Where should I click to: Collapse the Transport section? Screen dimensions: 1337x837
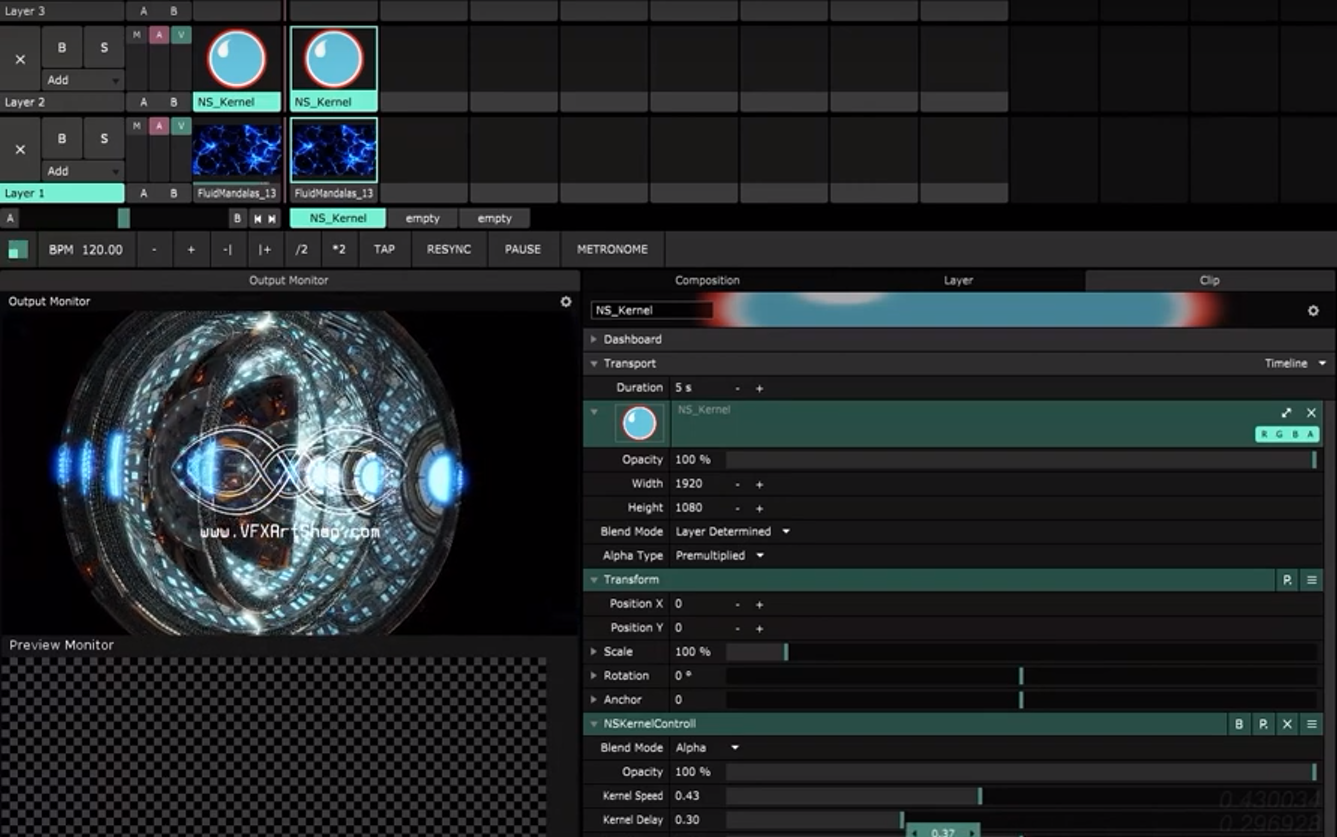tap(594, 364)
